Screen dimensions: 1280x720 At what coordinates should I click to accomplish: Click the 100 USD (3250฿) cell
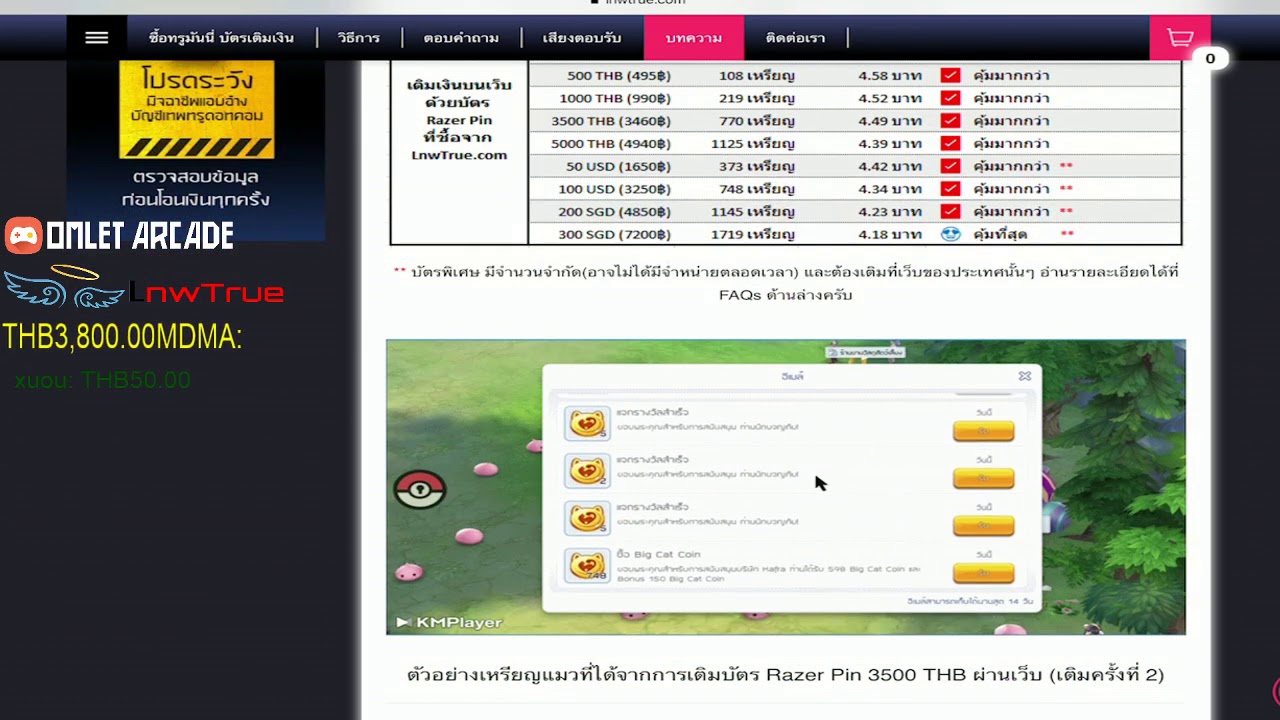click(x=614, y=189)
